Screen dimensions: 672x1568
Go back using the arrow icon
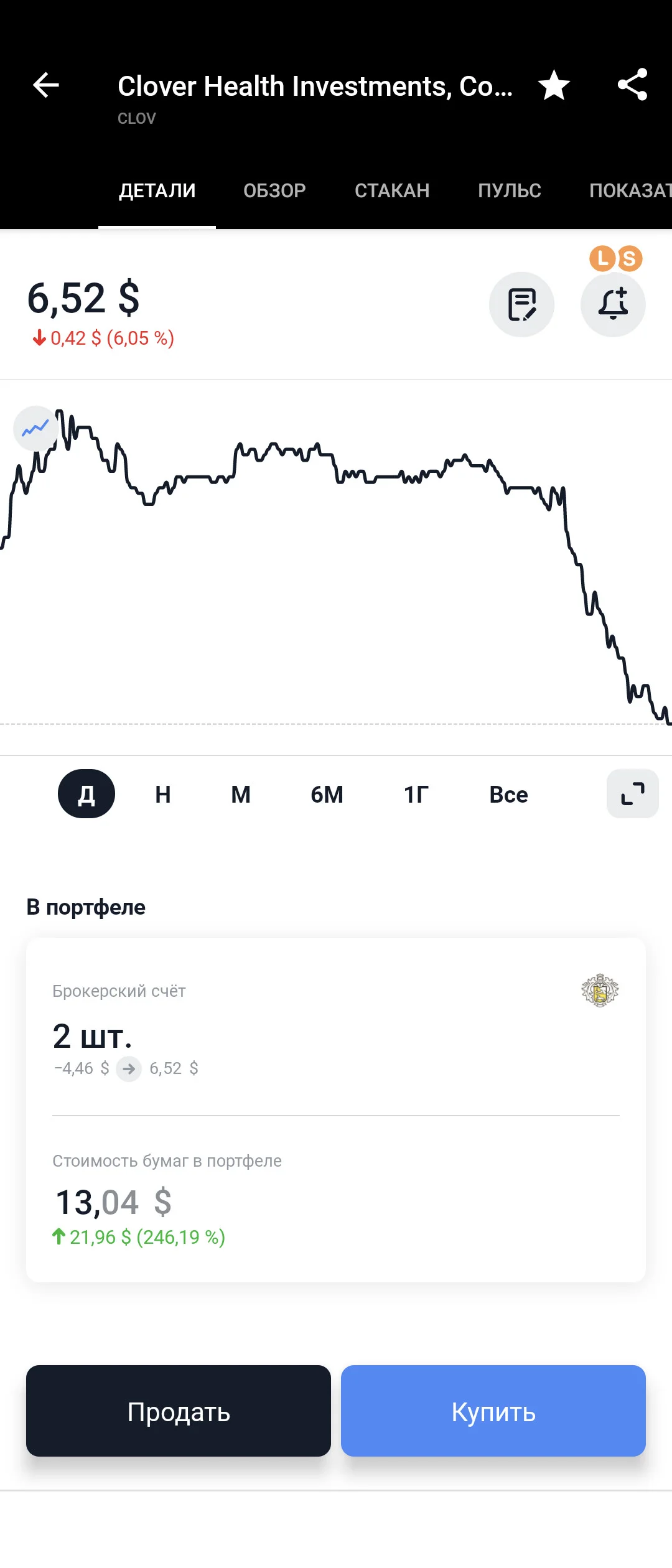click(46, 85)
